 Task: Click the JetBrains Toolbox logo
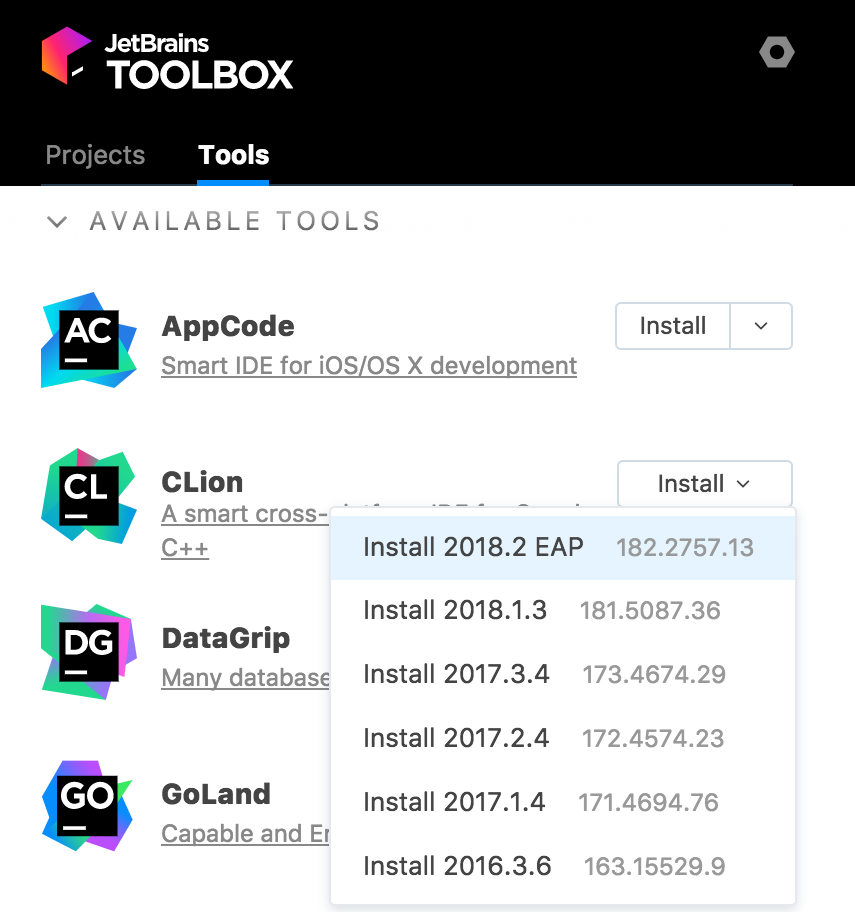click(x=167, y=59)
